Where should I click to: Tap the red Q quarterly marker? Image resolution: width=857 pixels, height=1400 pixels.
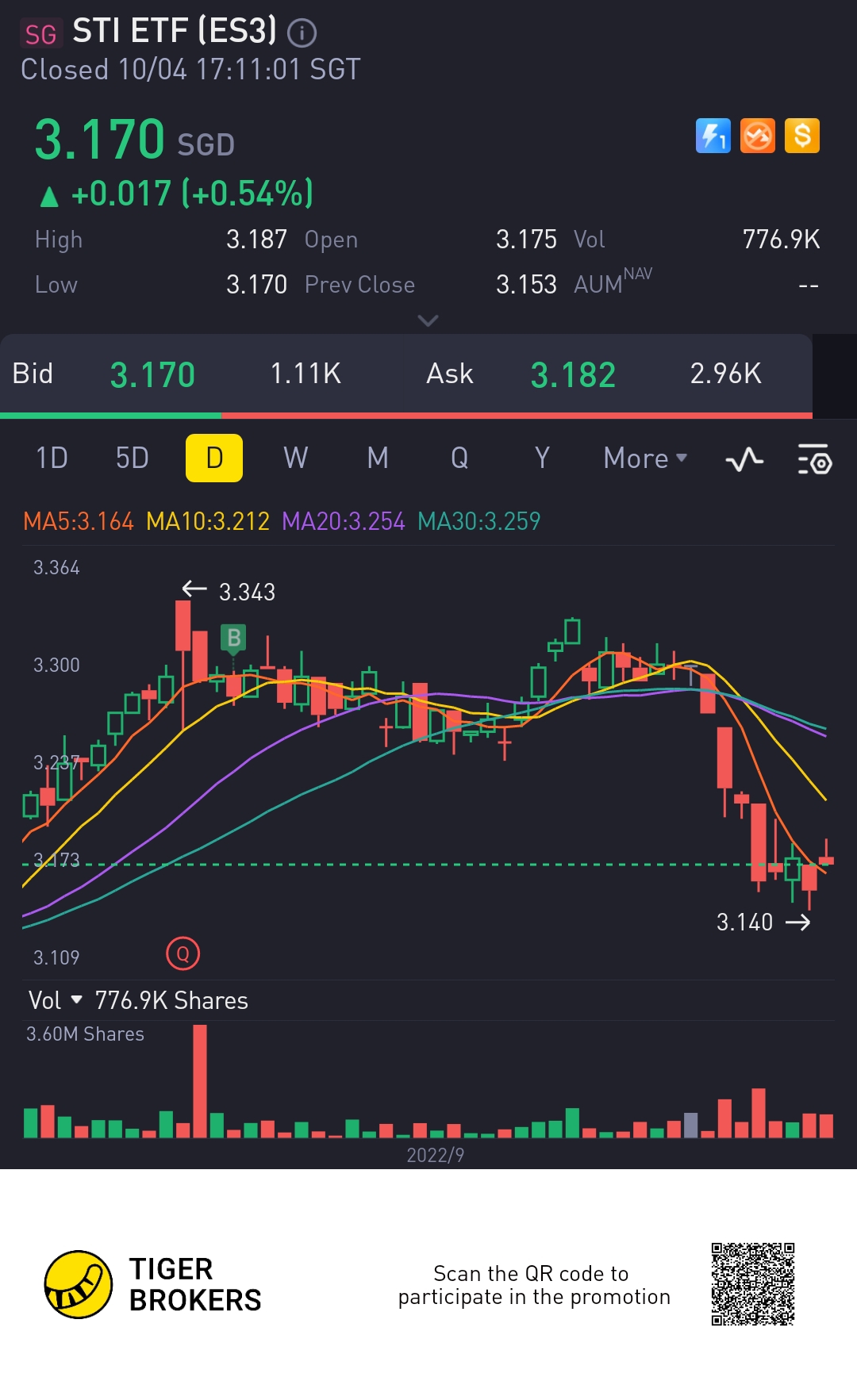pyautogui.click(x=183, y=953)
